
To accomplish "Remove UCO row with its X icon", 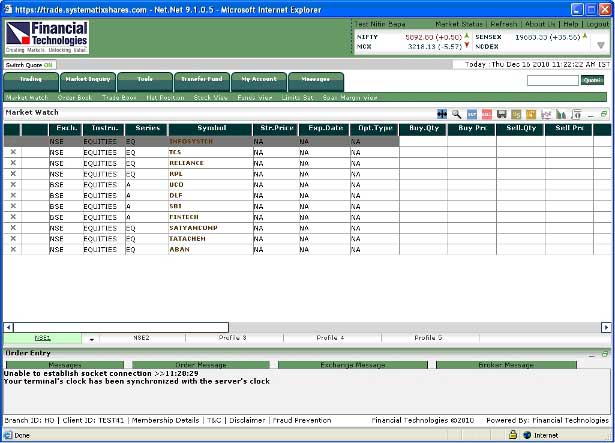I will pos(13,184).
